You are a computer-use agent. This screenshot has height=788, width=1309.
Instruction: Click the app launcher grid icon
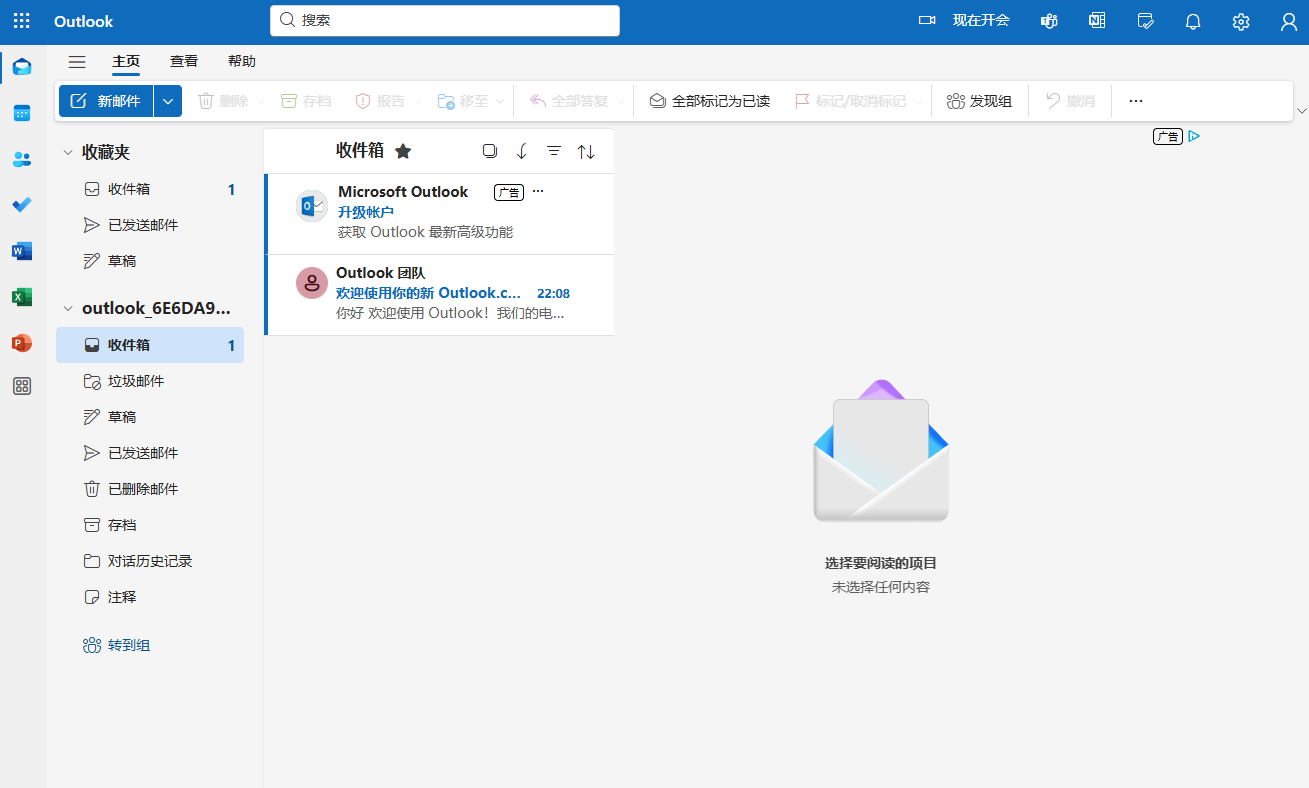[x=22, y=21]
